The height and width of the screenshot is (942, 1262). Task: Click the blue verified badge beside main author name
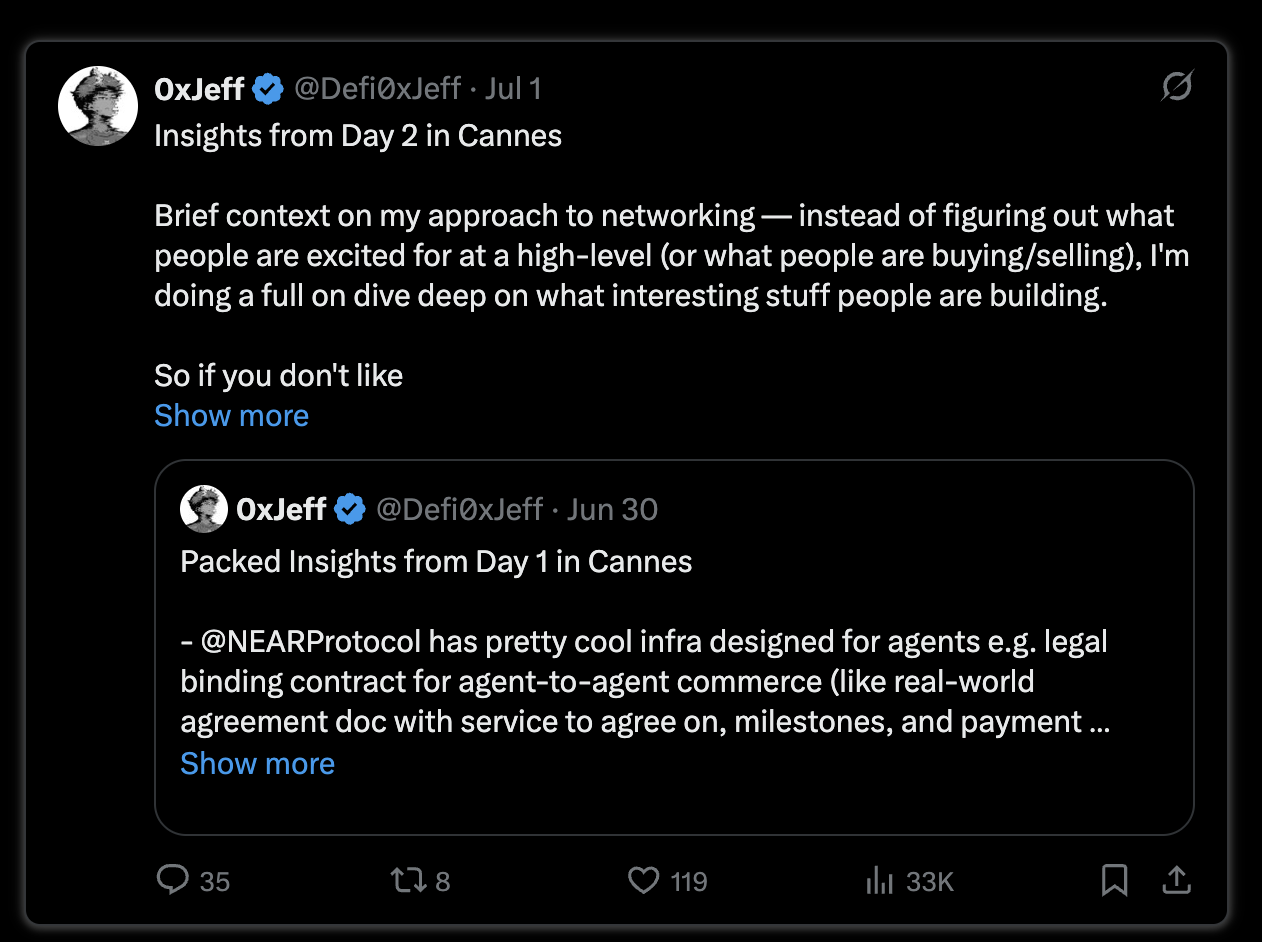tap(267, 89)
